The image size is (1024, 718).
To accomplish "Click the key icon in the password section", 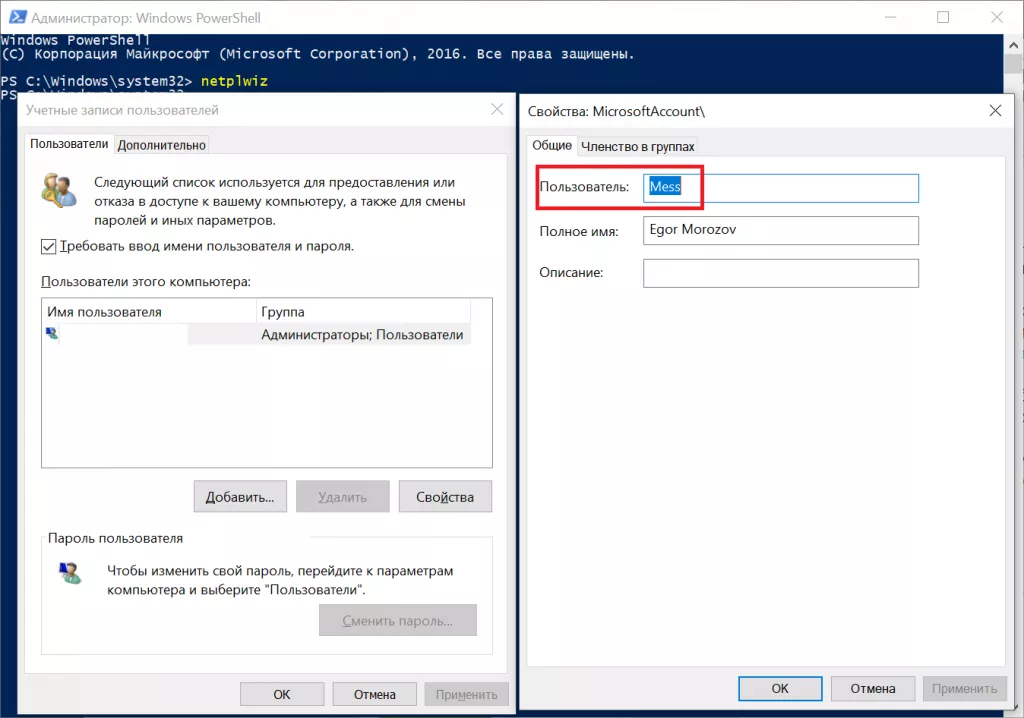I will tap(69, 574).
